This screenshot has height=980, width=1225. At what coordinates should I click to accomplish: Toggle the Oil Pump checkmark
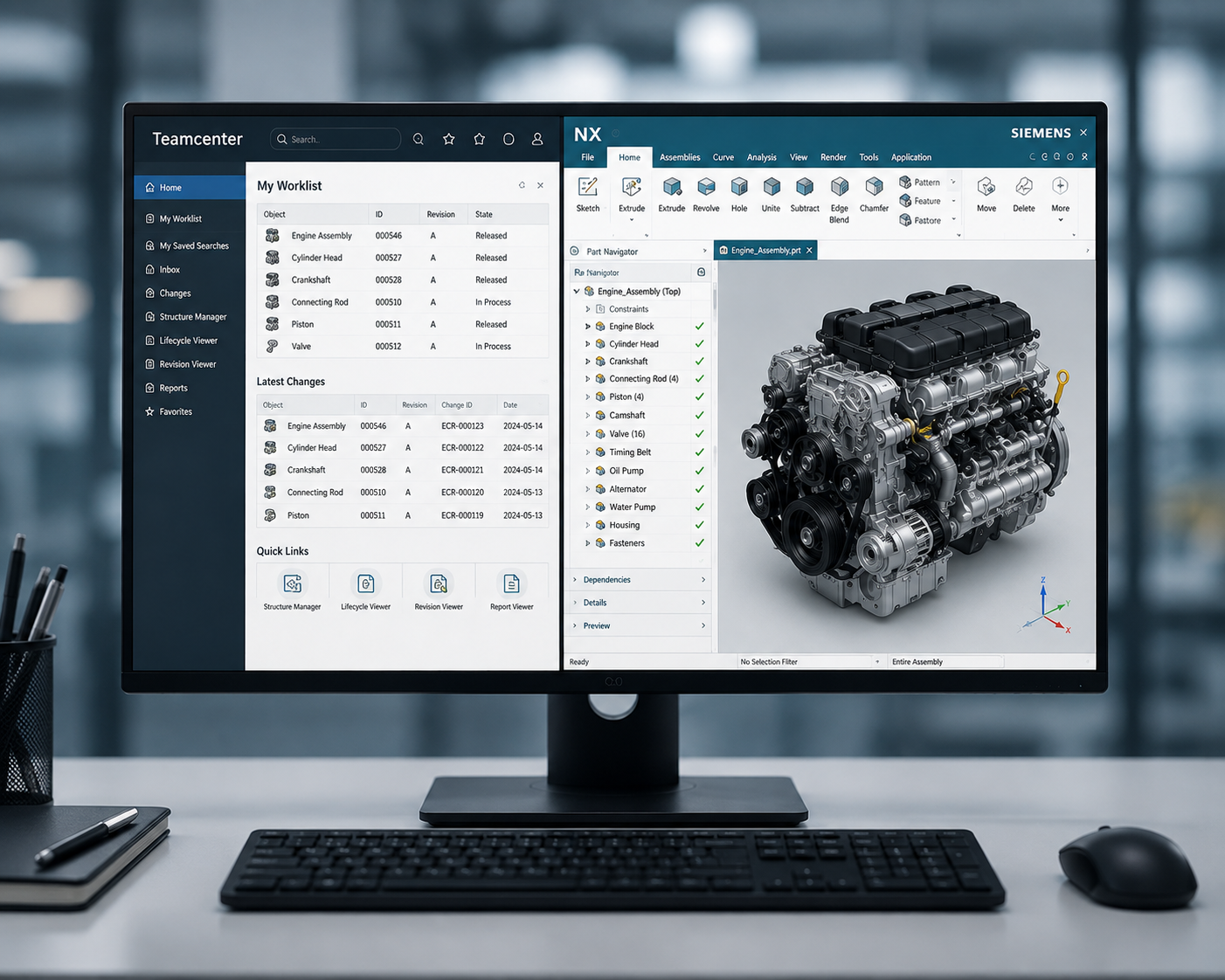pyautogui.click(x=699, y=471)
